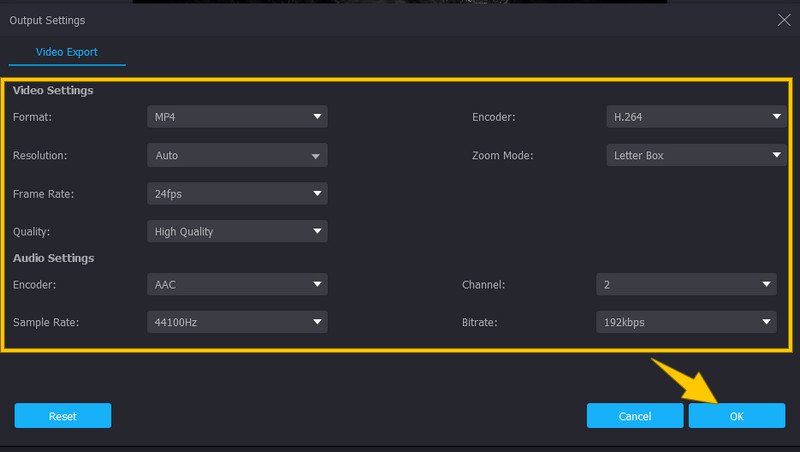Expand the Bitrate 192kbps dropdown
This screenshot has width=800, height=452.
click(686, 322)
